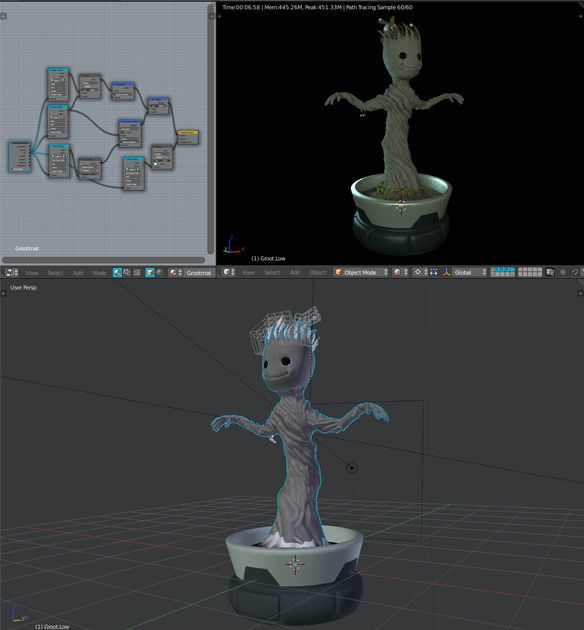
Task: Open the Select menu in 3D view header
Action: coord(272,273)
